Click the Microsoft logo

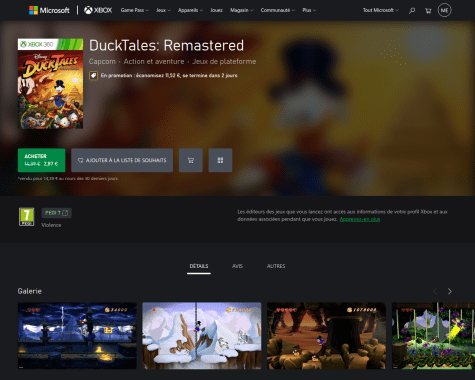(49, 10)
